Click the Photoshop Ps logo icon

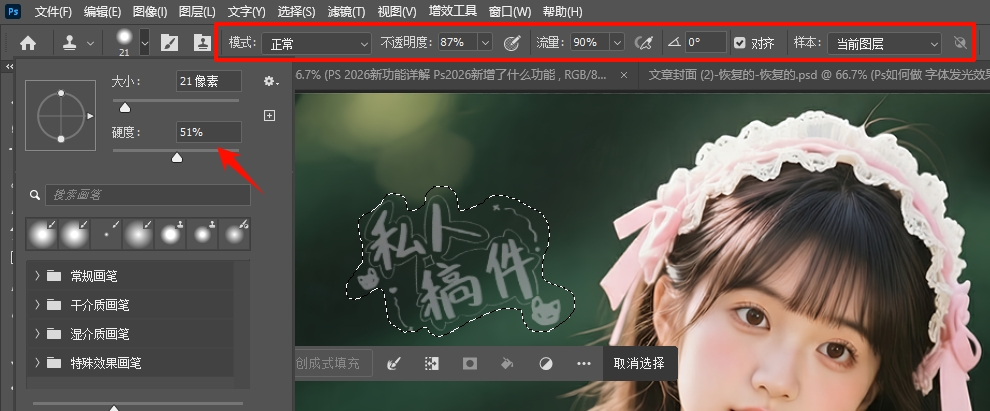(13, 11)
